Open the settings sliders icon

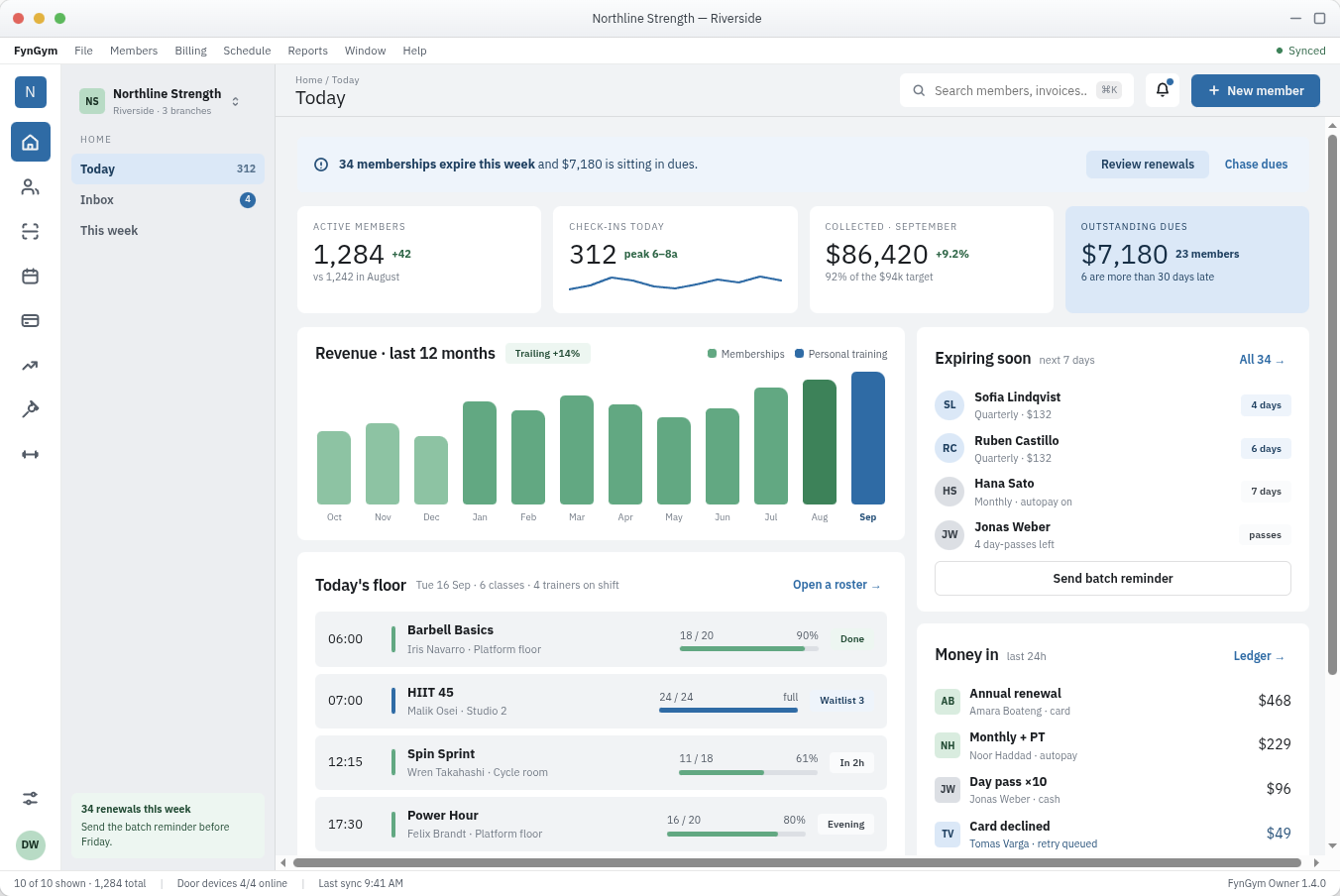coord(31,798)
